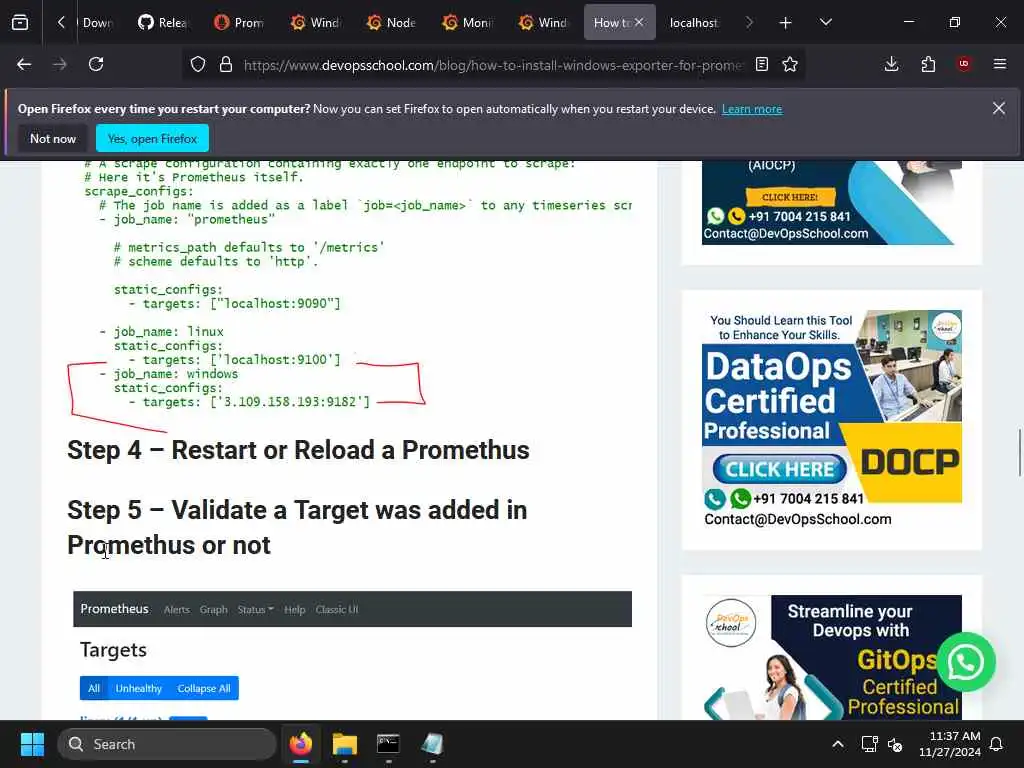1024x768 pixels.
Task: Click the CLICK HERE DOCP button
Action: (780, 469)
